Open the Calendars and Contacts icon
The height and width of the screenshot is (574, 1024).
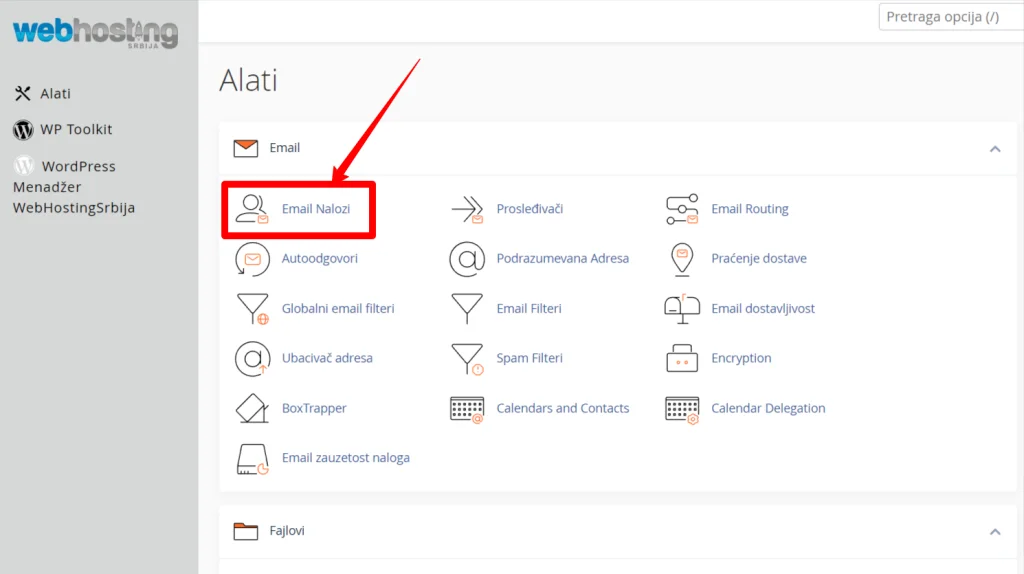click(x=467, y=409)
